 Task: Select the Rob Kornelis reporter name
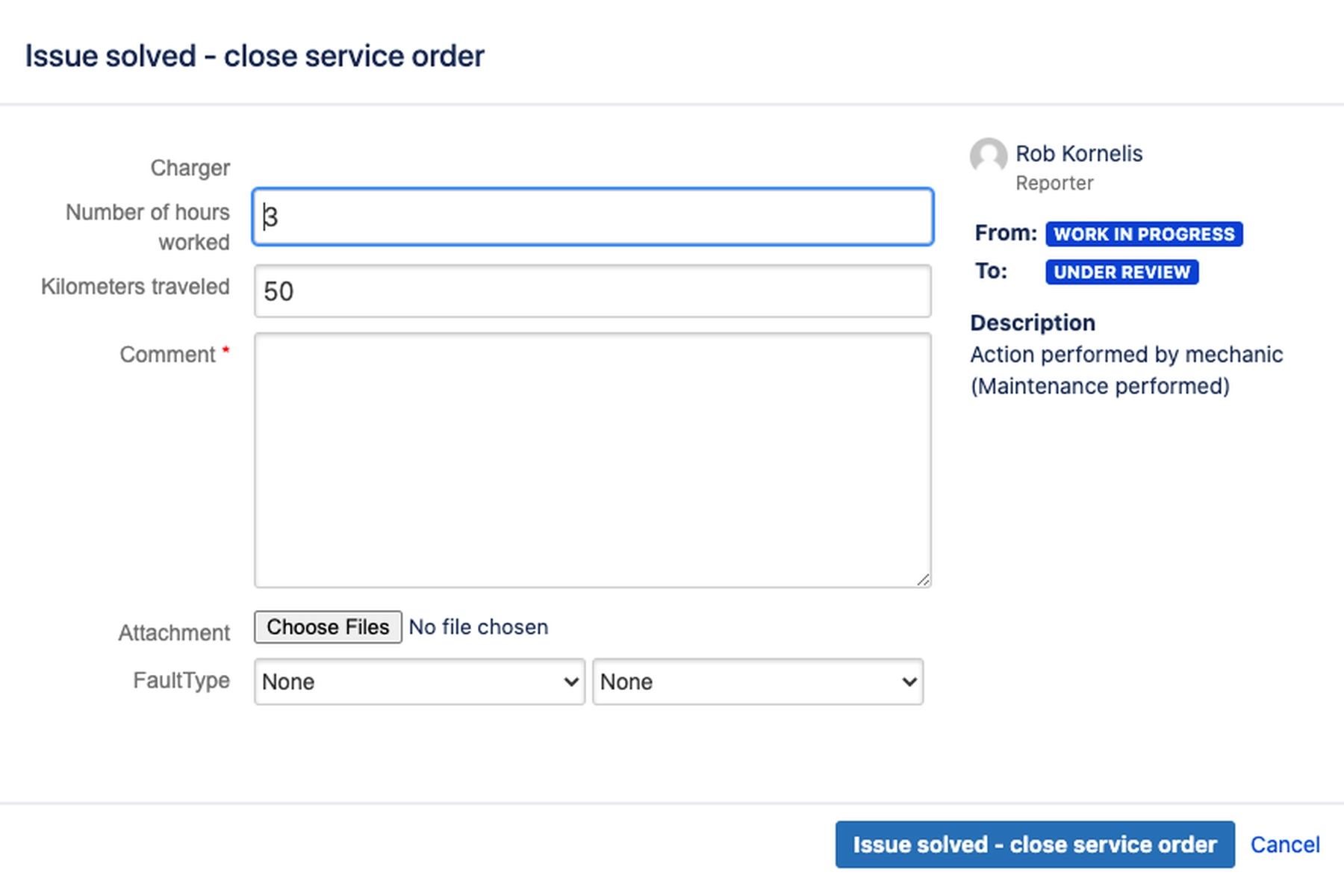(x=1078, y=154)
